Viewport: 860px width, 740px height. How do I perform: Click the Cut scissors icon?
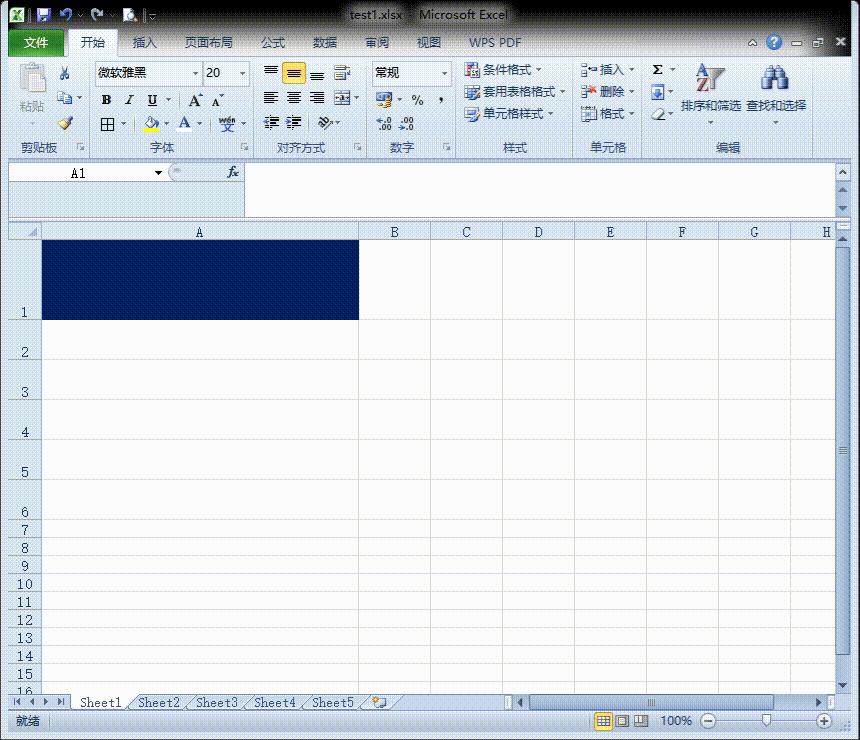coord(64,73)
